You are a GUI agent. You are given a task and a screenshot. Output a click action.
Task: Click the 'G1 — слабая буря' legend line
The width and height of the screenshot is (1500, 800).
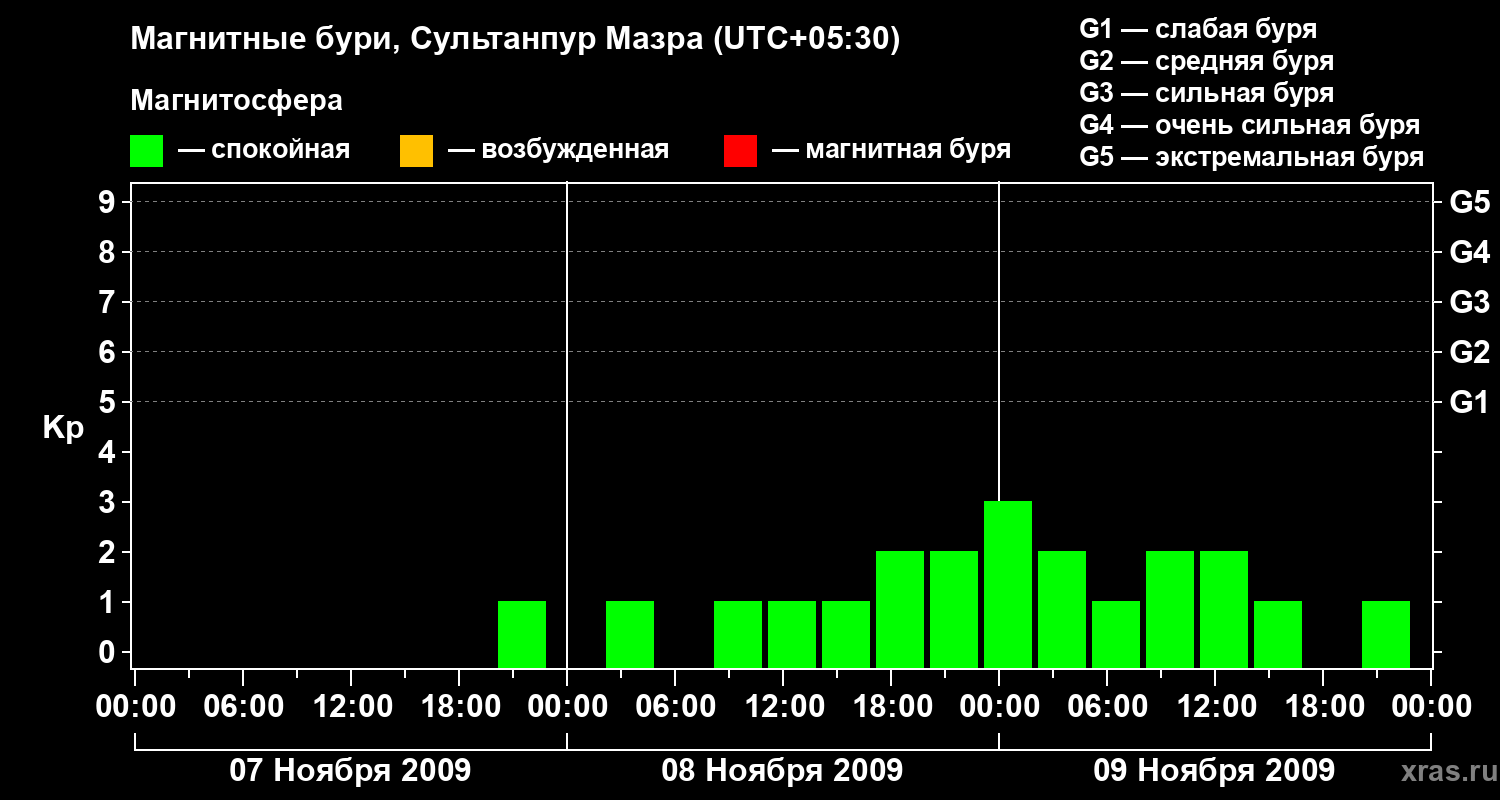coord(1198,29)
